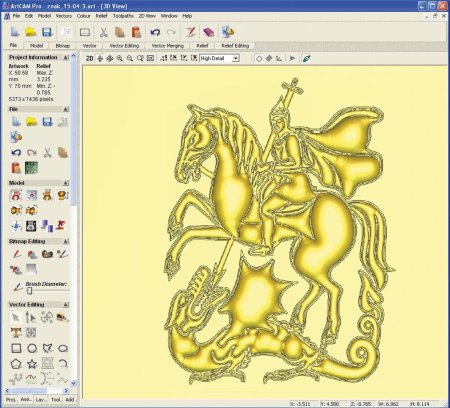Click the Undo arrow in the File panel section

[16, 153]
